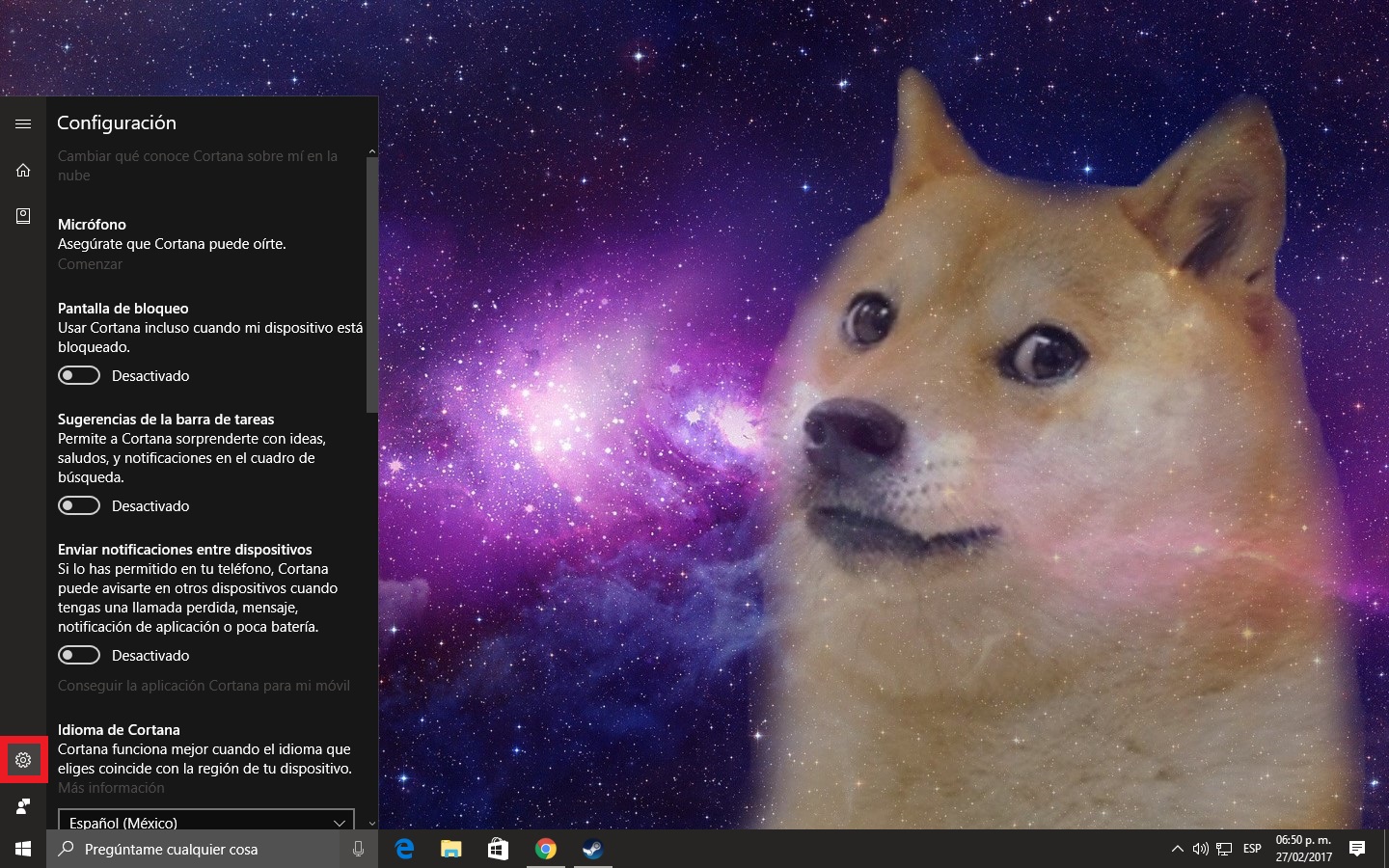Viewport: 1389px width, 868px height.
Task: Go to Cortana Home
Action: click(23, 170)
